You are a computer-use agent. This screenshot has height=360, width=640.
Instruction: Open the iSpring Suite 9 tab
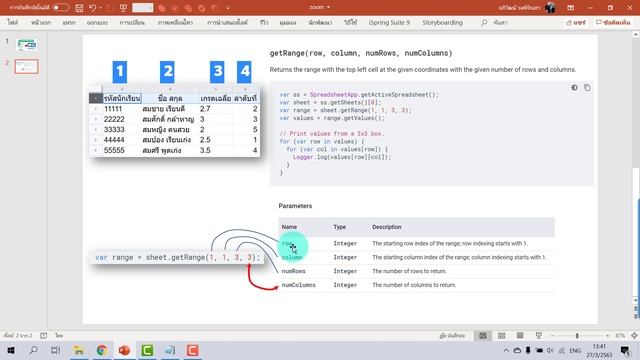[x=389, y=22]
